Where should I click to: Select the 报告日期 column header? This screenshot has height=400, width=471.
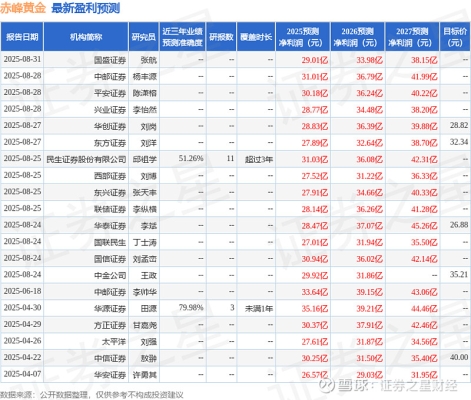(x=22, y=37)
